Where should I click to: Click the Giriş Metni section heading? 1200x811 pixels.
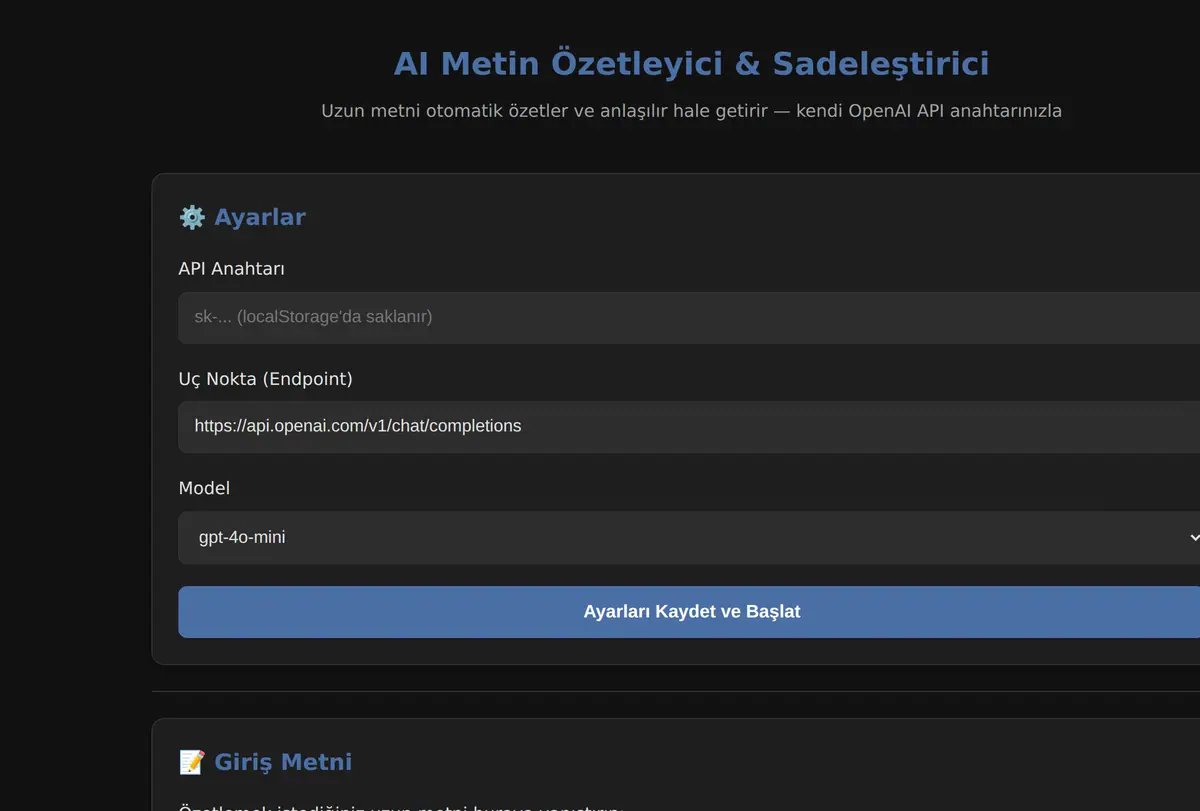click(283, 762)
